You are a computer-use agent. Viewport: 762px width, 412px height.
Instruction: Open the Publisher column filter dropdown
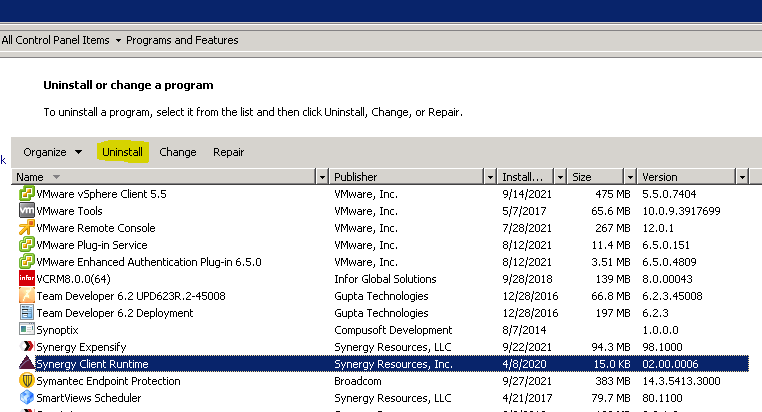click(490, 177)
